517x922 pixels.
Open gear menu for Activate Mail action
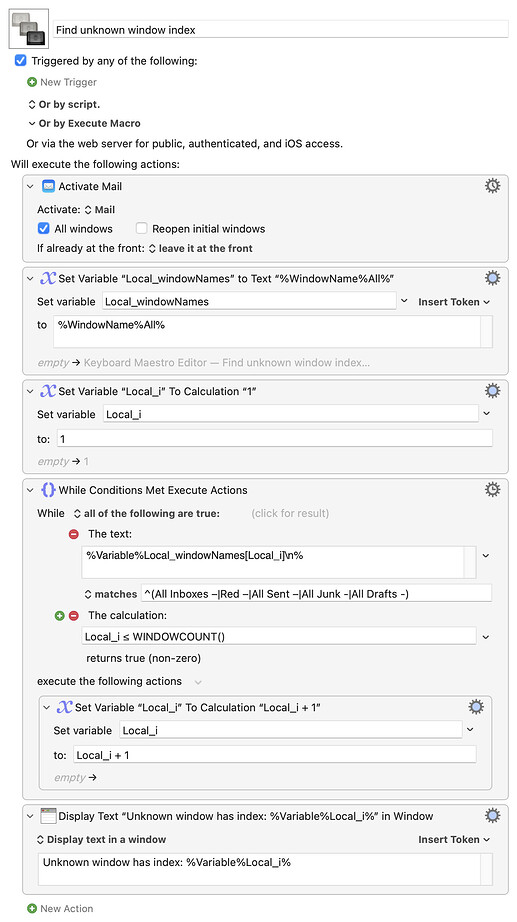[x=492, y=186]
